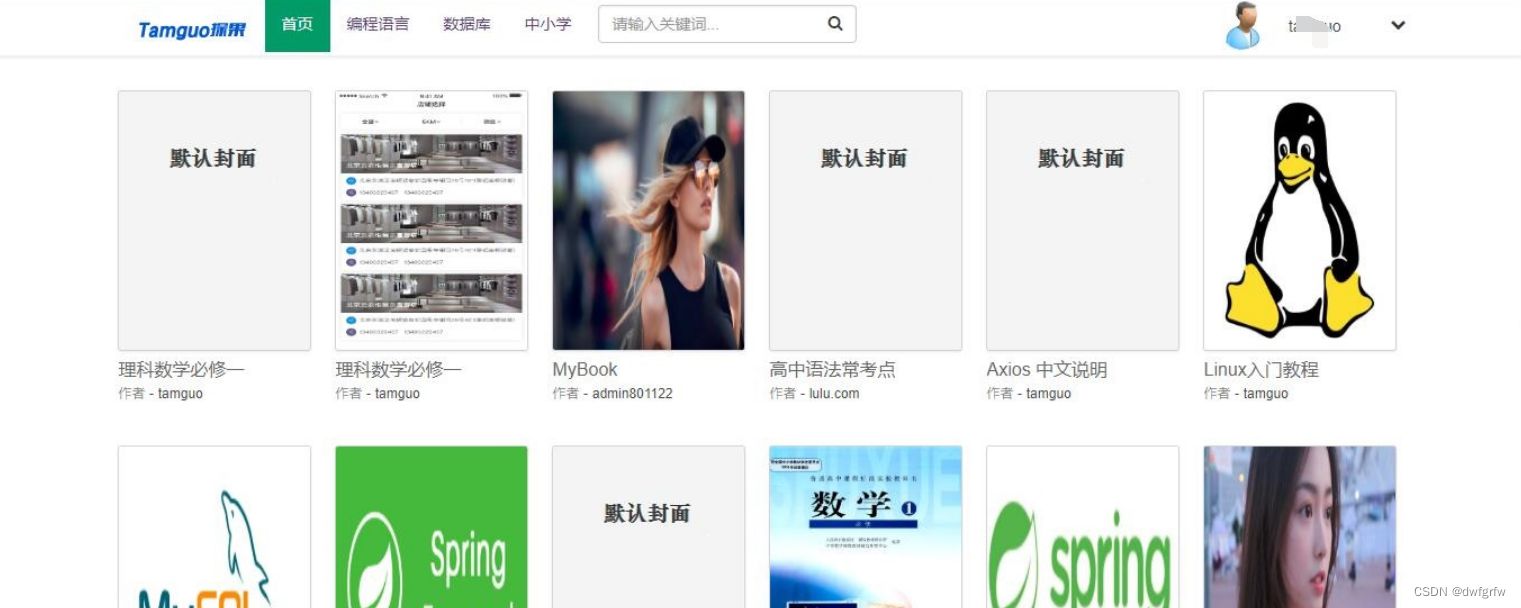Open the 中小学 section
Screen dimensions: 1521x608
click(547, 24)
